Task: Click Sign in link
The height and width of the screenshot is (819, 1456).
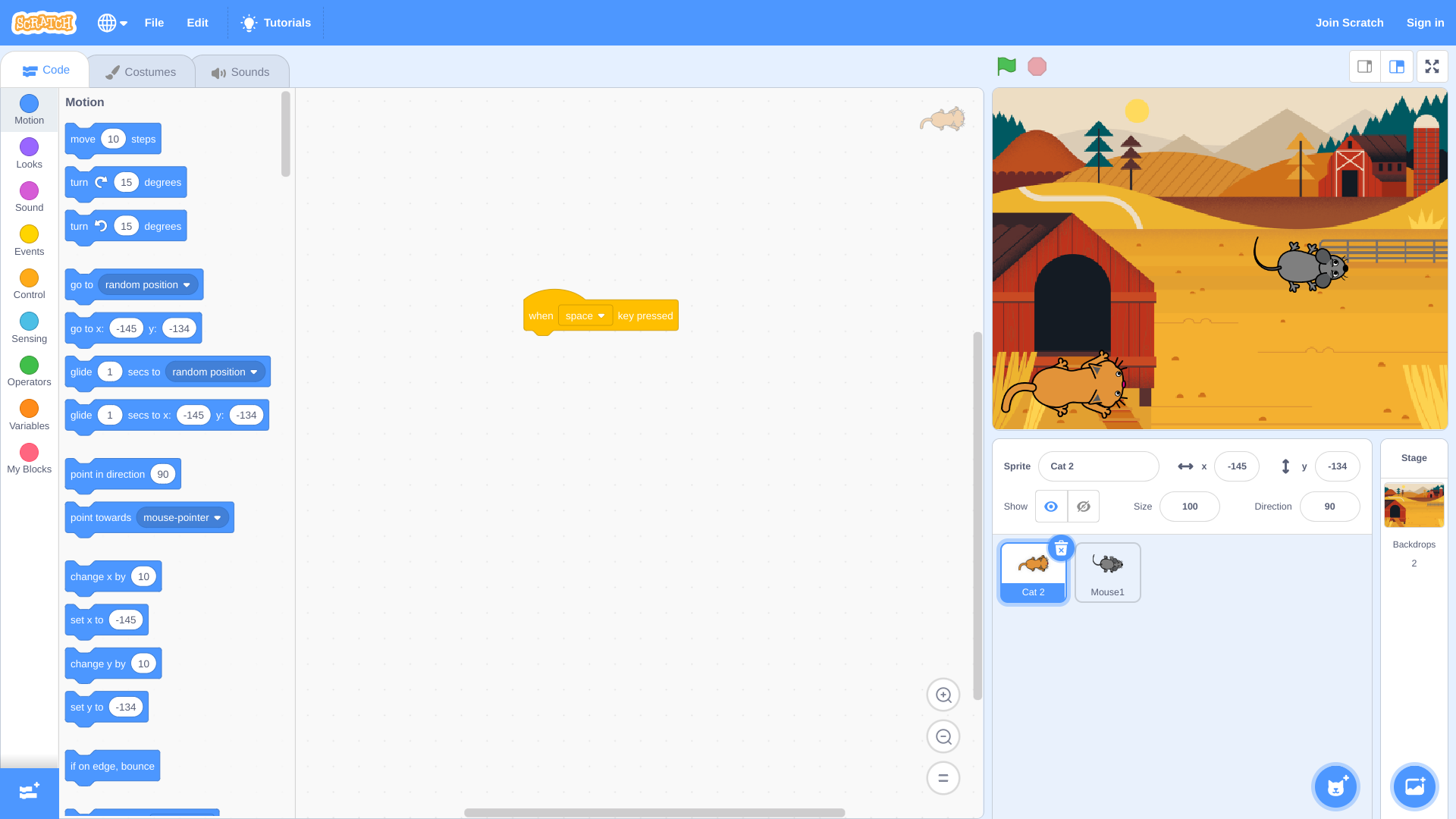Action: 1425,23
